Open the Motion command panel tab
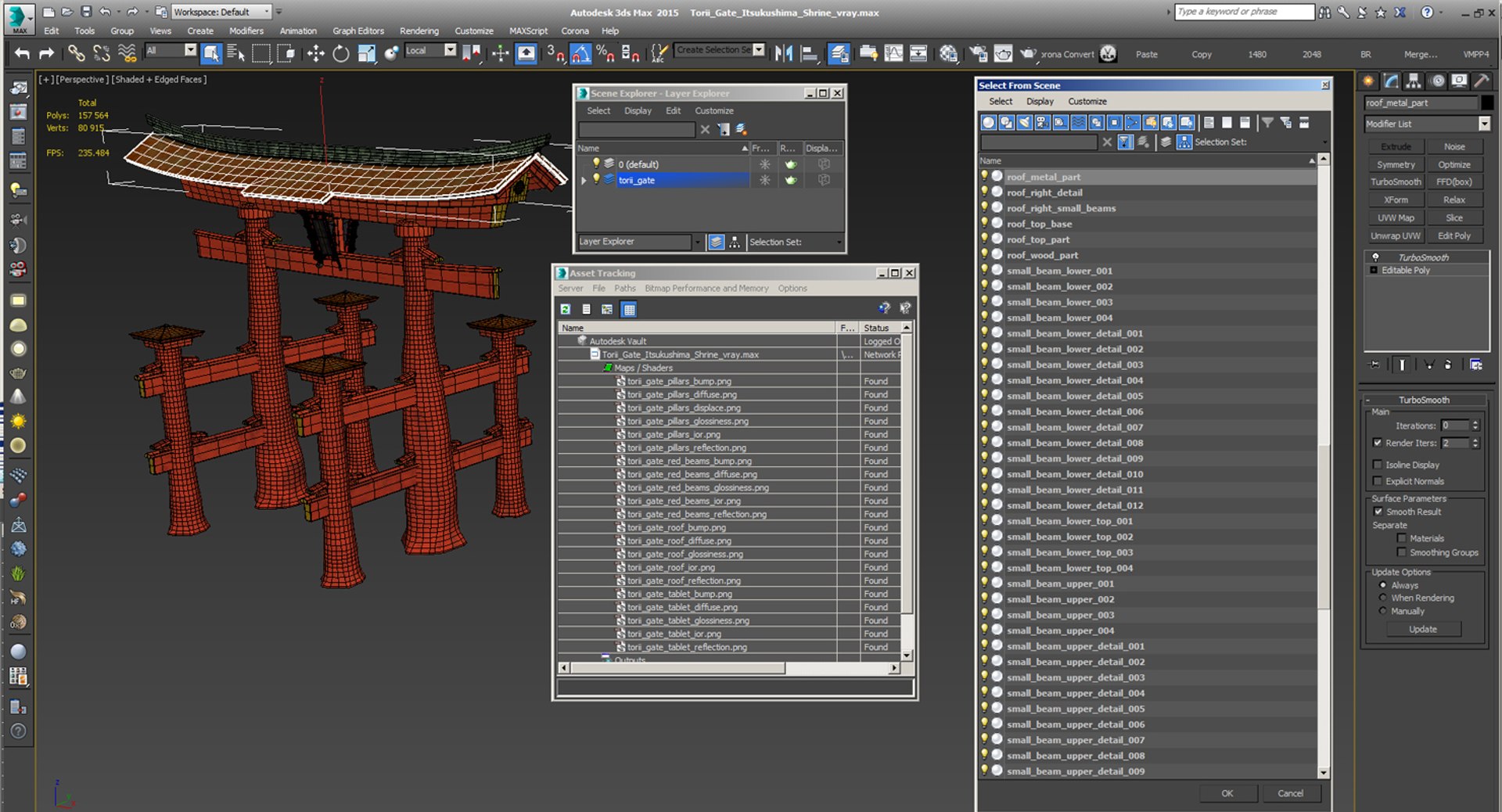Viewport: 1502px width, 812px height. pos(1437,81)
